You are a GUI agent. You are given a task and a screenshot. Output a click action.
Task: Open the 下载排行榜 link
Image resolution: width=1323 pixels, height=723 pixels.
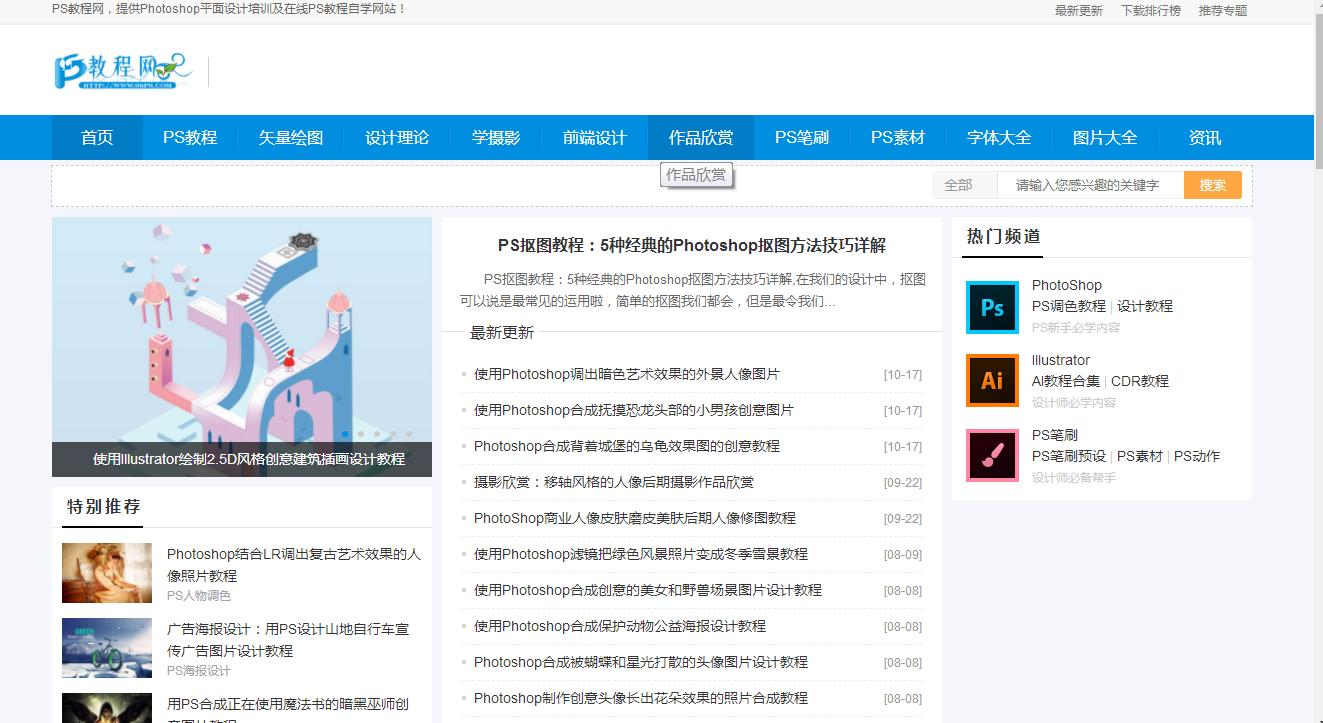click(x=1151, y=12)
